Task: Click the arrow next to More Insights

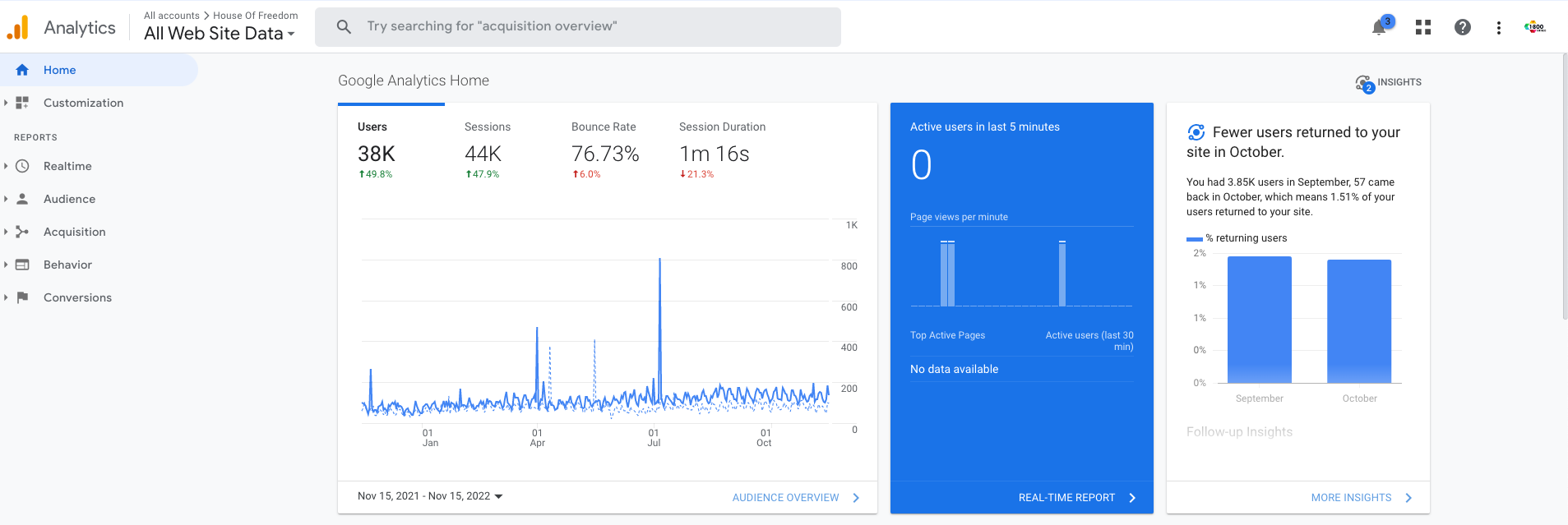Action: pyautogui.click(x=1408, y=498)
